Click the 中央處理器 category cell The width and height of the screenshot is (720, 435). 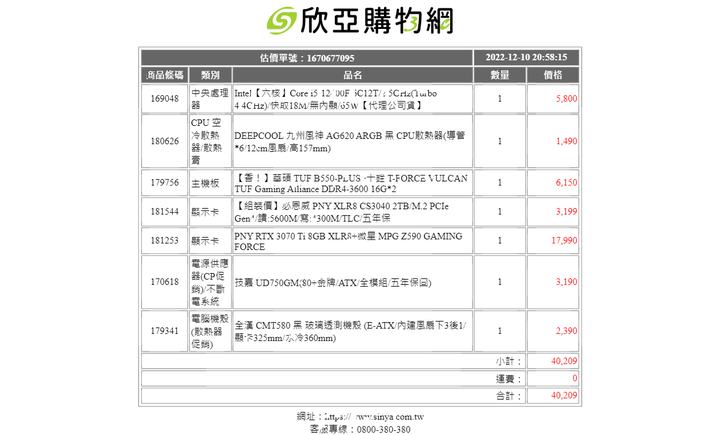(210, 99)
